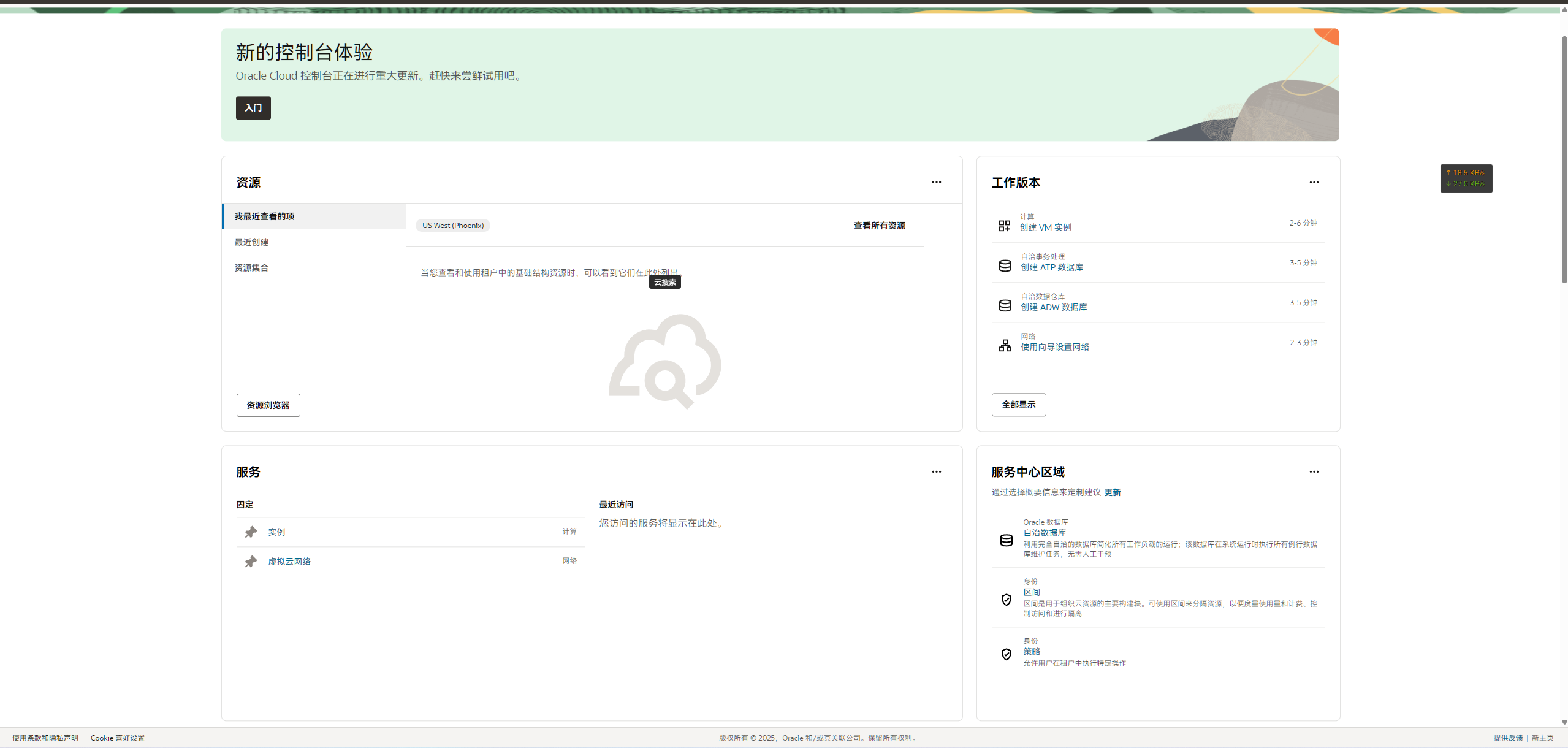Click the shield icon beside 策略
This screenshot has height=748, width=1568.
tap(1007, 654)
